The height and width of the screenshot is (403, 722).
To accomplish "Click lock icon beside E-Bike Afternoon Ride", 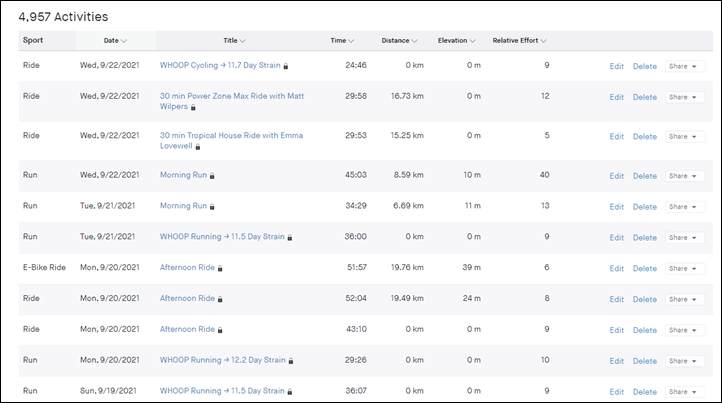I will [x=220, y=269].
